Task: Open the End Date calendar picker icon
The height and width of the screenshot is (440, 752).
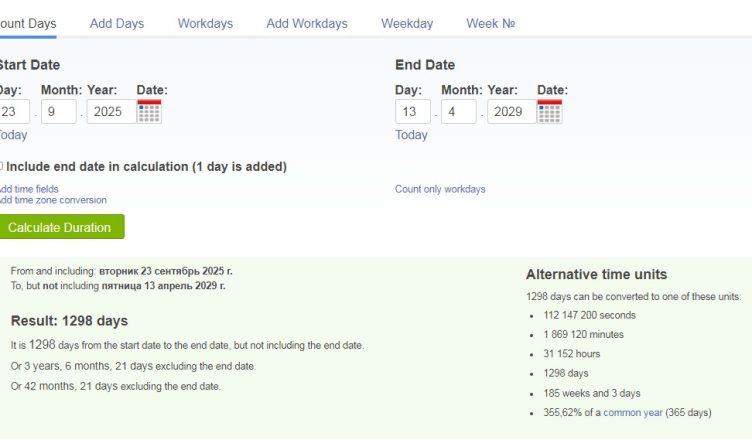Action: [x=549, y=111]
